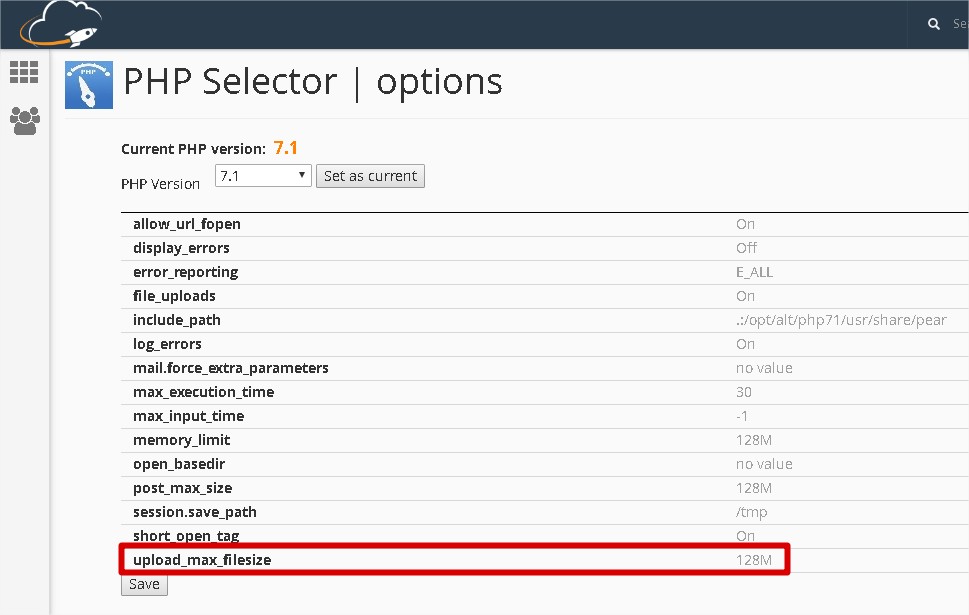Edit the include_path value
The height and width of the screenshot is (615, 969).
(840, 320)
